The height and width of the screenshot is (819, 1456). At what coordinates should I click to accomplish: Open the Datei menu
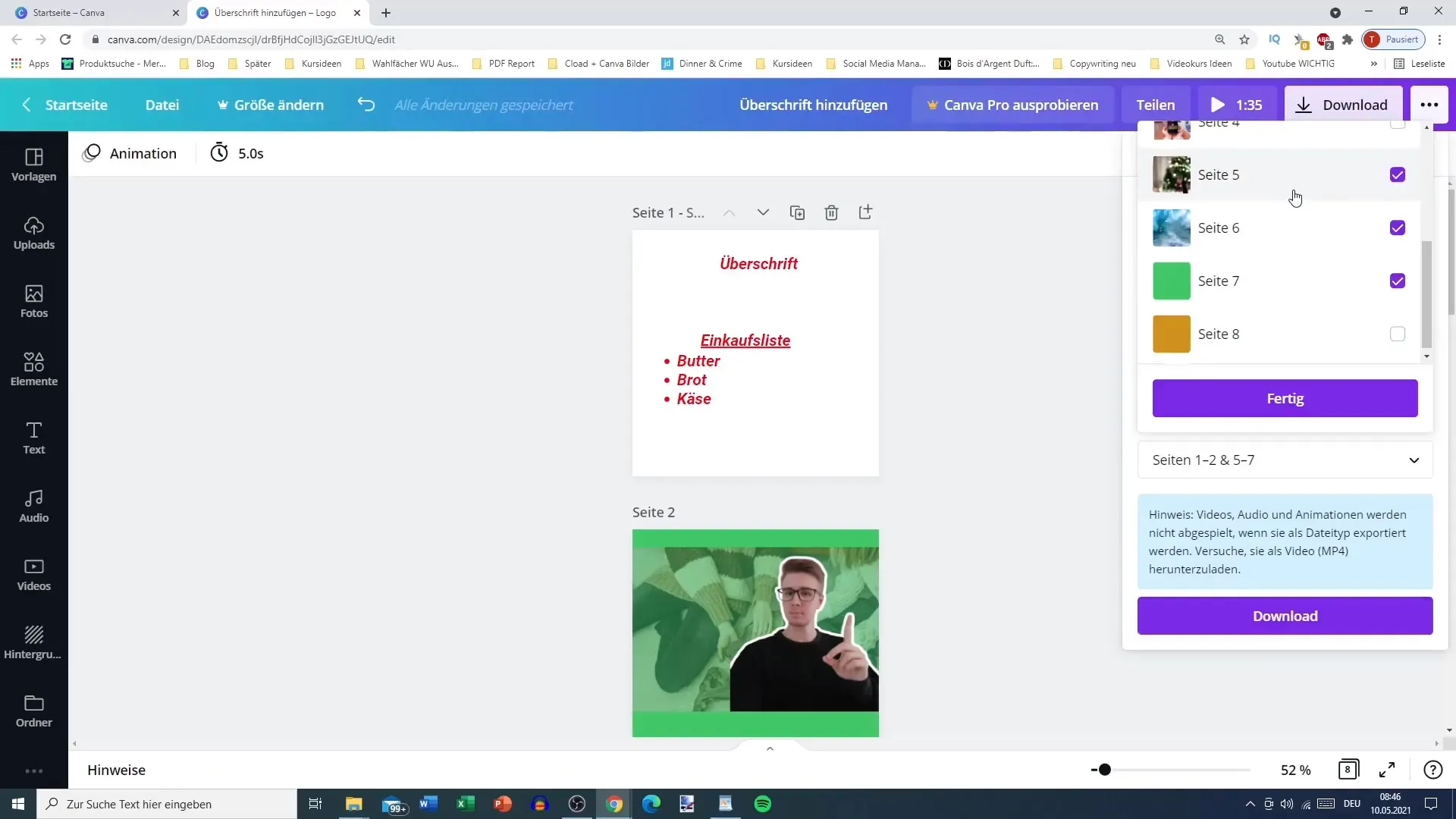click(x=163, y=104)
